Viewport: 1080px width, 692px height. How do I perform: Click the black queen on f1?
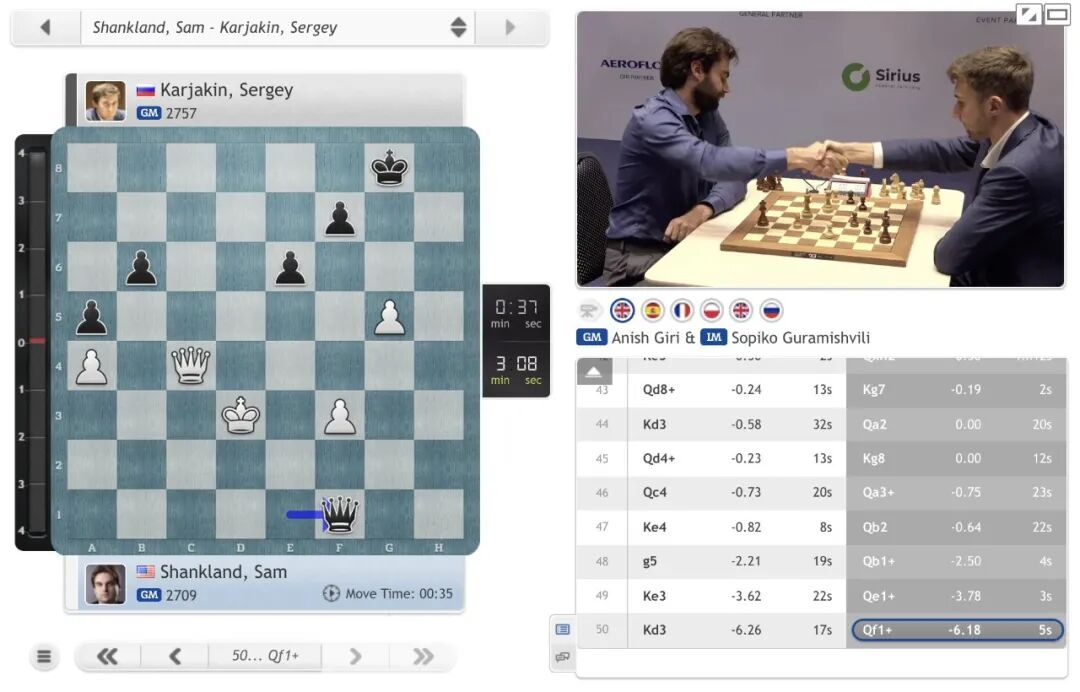[x=340, y=514]
